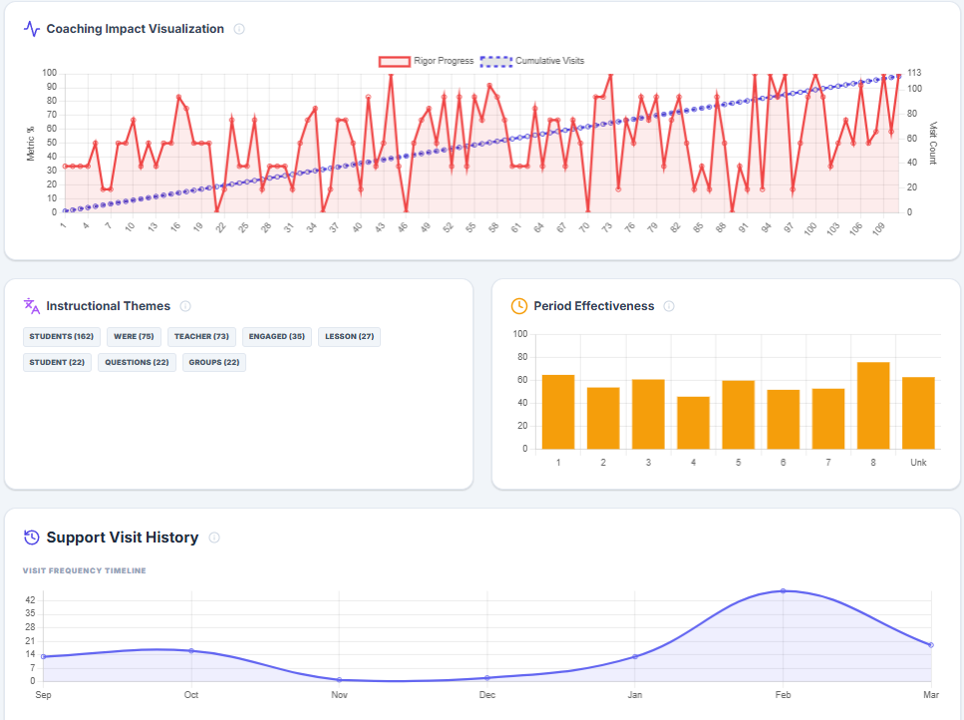Screen dimensions: 964x720
Task: Click the QUESTIONS (22) theme tag
Action: [137, 362]
